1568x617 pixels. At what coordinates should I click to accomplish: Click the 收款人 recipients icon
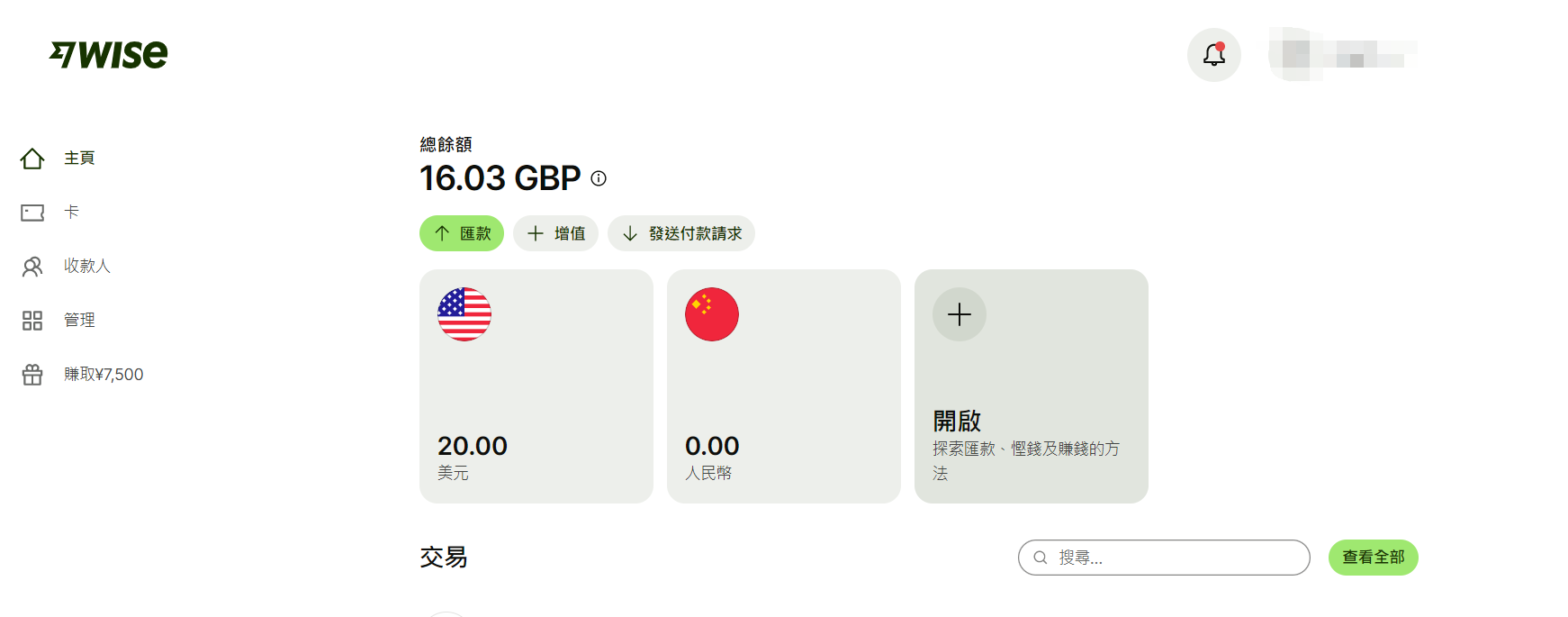tap(32, 266)
